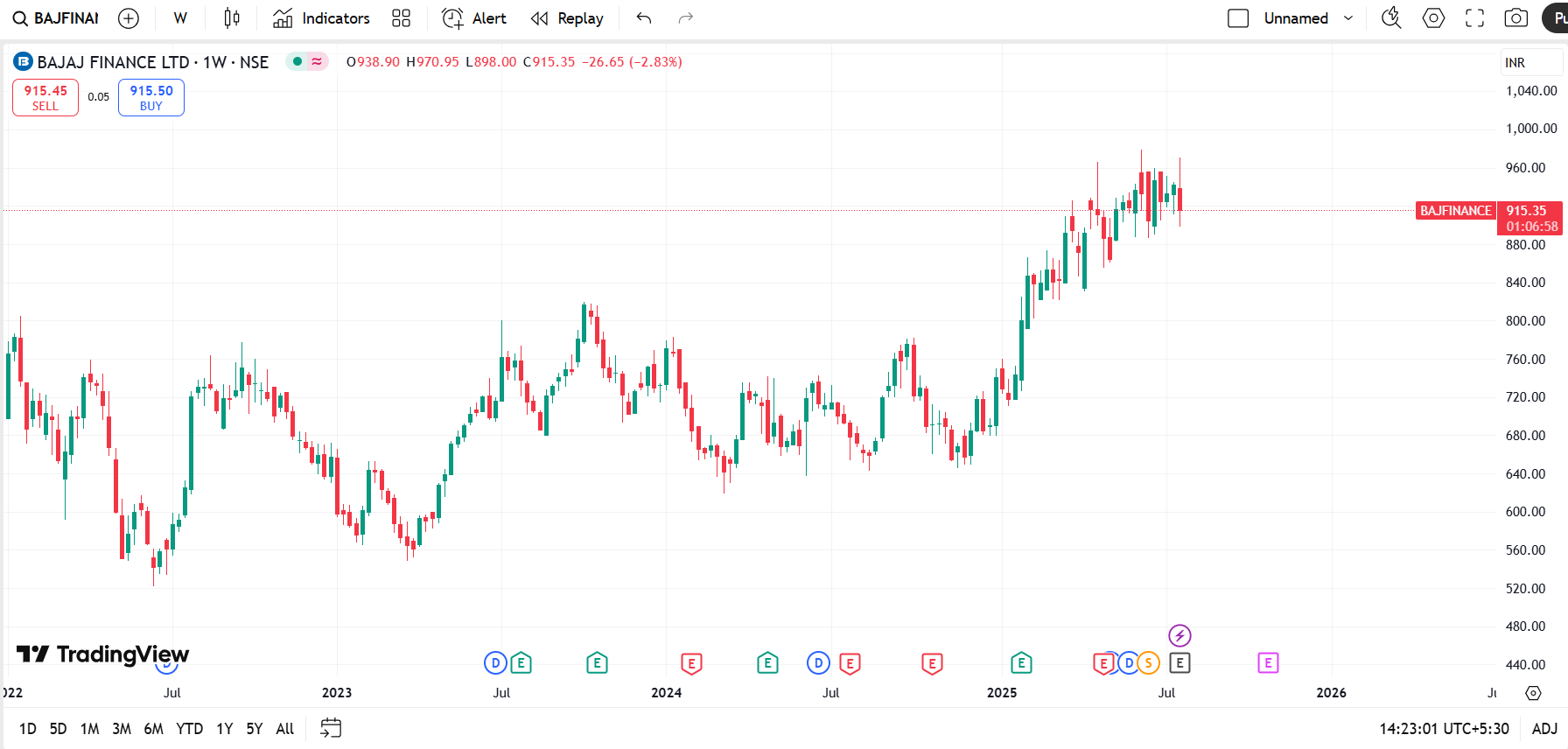Click the magenta E upcoming earnings marker
The width and height of the screenshot is (1568, 749).
tap(1268, 663)
